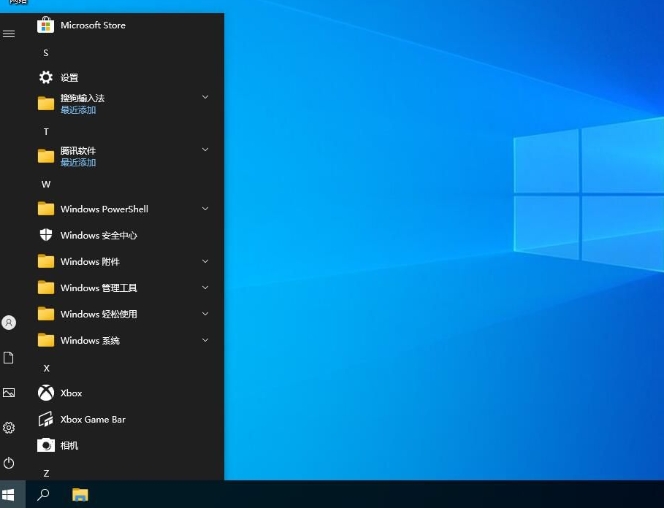Open the user account icon in sidebar
The height and width of the screenshot is (510, 664).
tap(9, 323)
